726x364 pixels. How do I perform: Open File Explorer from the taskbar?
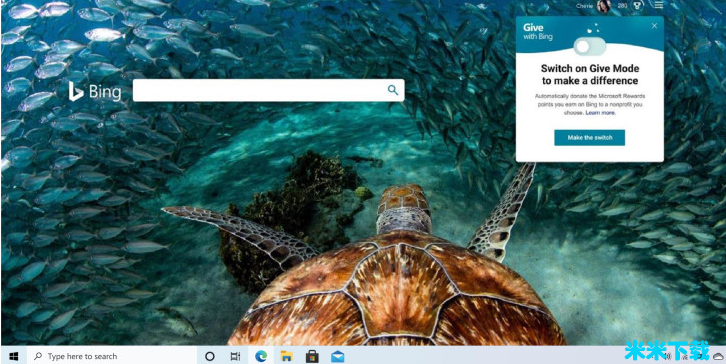point(287,356)
